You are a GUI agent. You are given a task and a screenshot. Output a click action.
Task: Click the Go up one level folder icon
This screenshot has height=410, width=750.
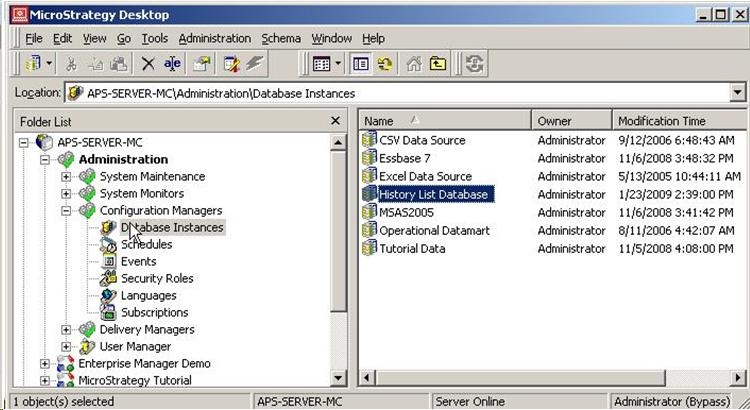click(437, 63)
